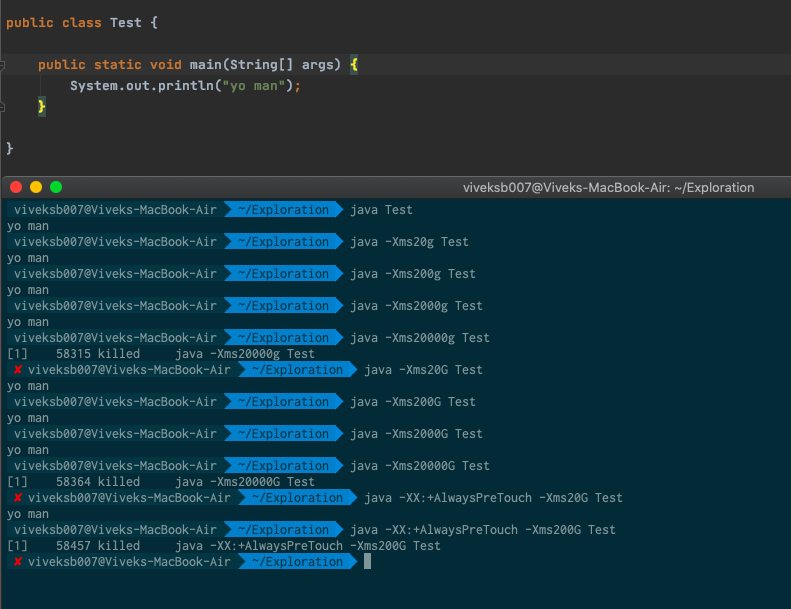Click the red X on the last prompt
Screen dimensions: 791x609
tap(18, 562)
